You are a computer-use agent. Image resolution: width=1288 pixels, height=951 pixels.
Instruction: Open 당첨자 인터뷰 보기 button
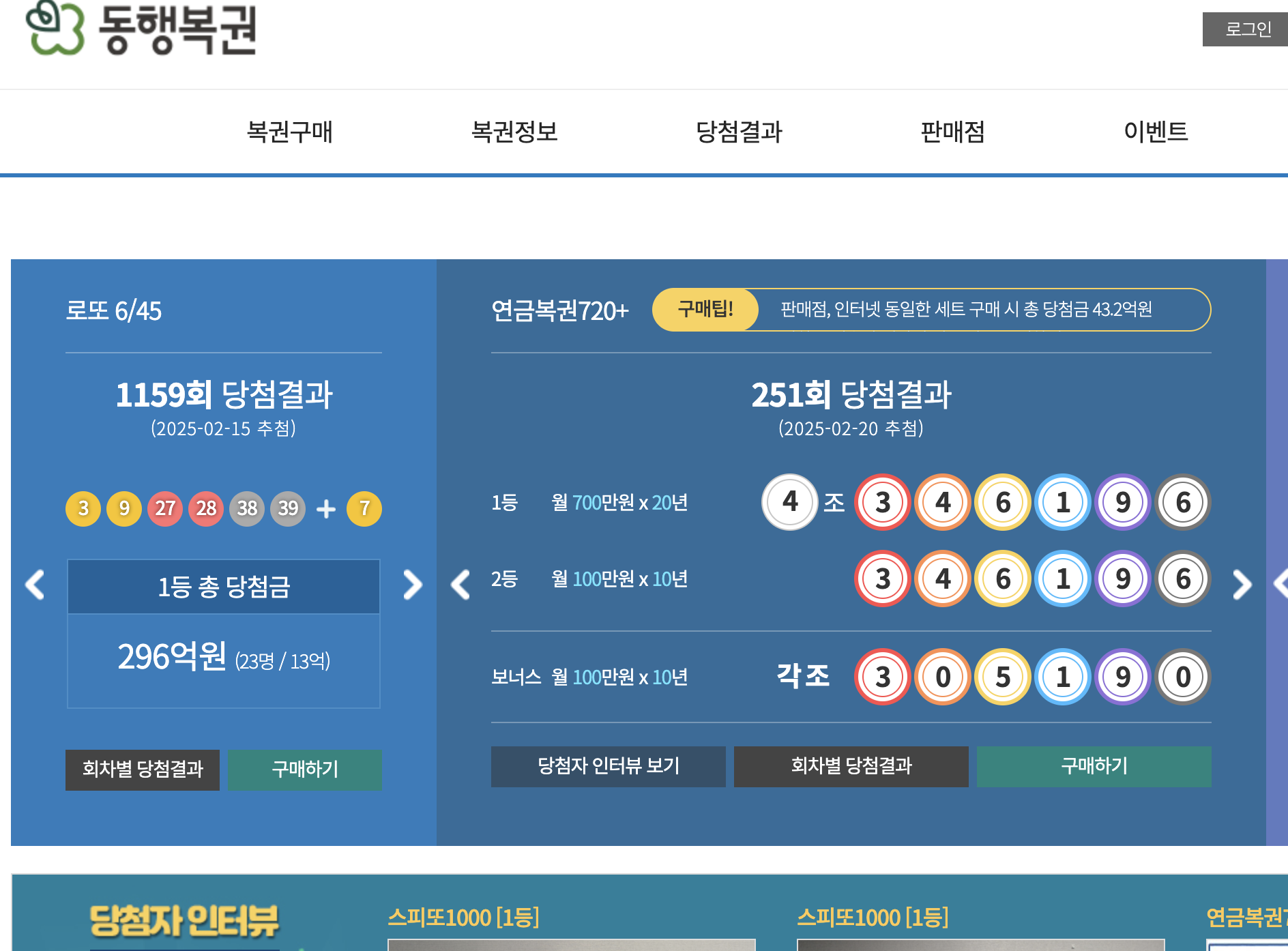coord(609,766)
